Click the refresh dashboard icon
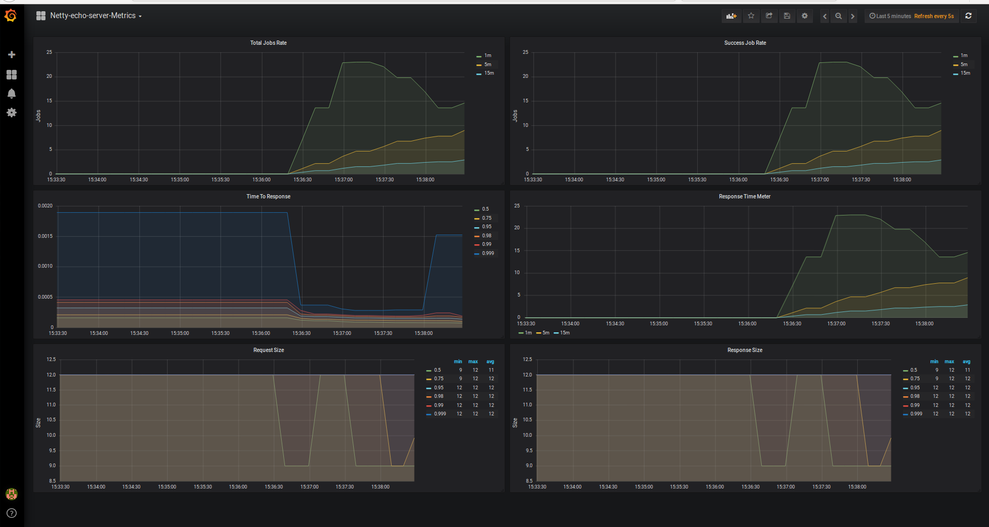 pos(969,16)
